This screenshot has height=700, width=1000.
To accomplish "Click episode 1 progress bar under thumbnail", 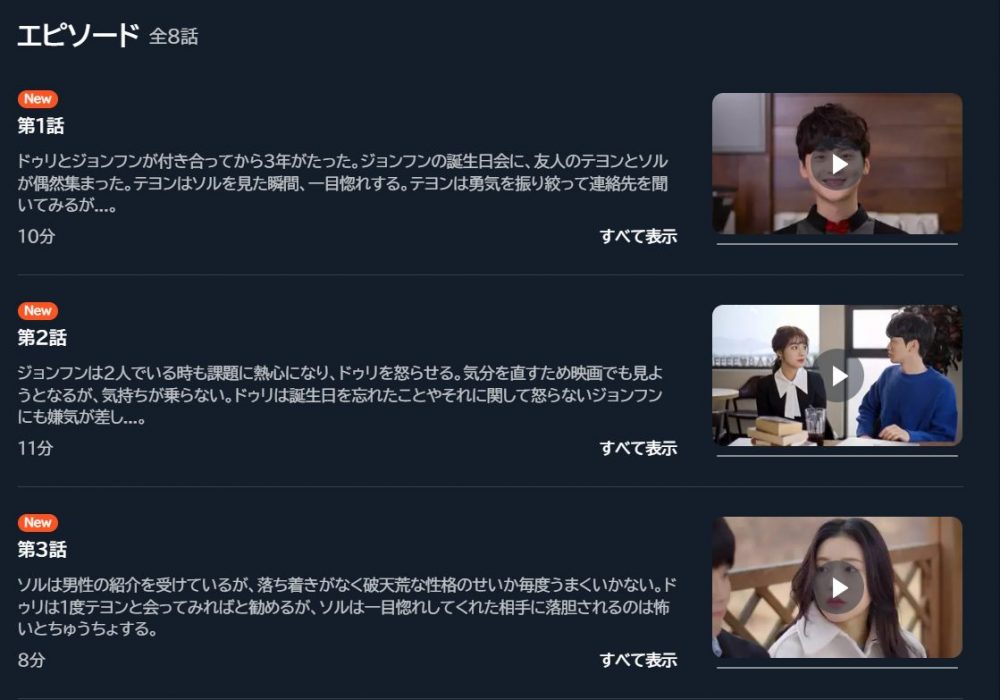I will coord(837,244).
